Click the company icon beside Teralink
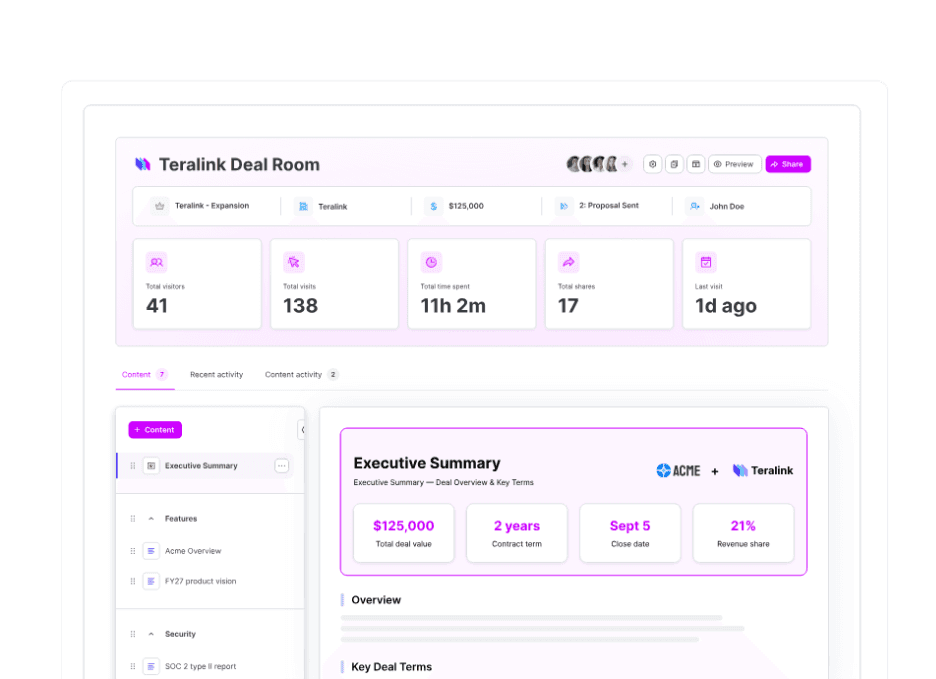This screenshot has height=679, width=936. 303,206
